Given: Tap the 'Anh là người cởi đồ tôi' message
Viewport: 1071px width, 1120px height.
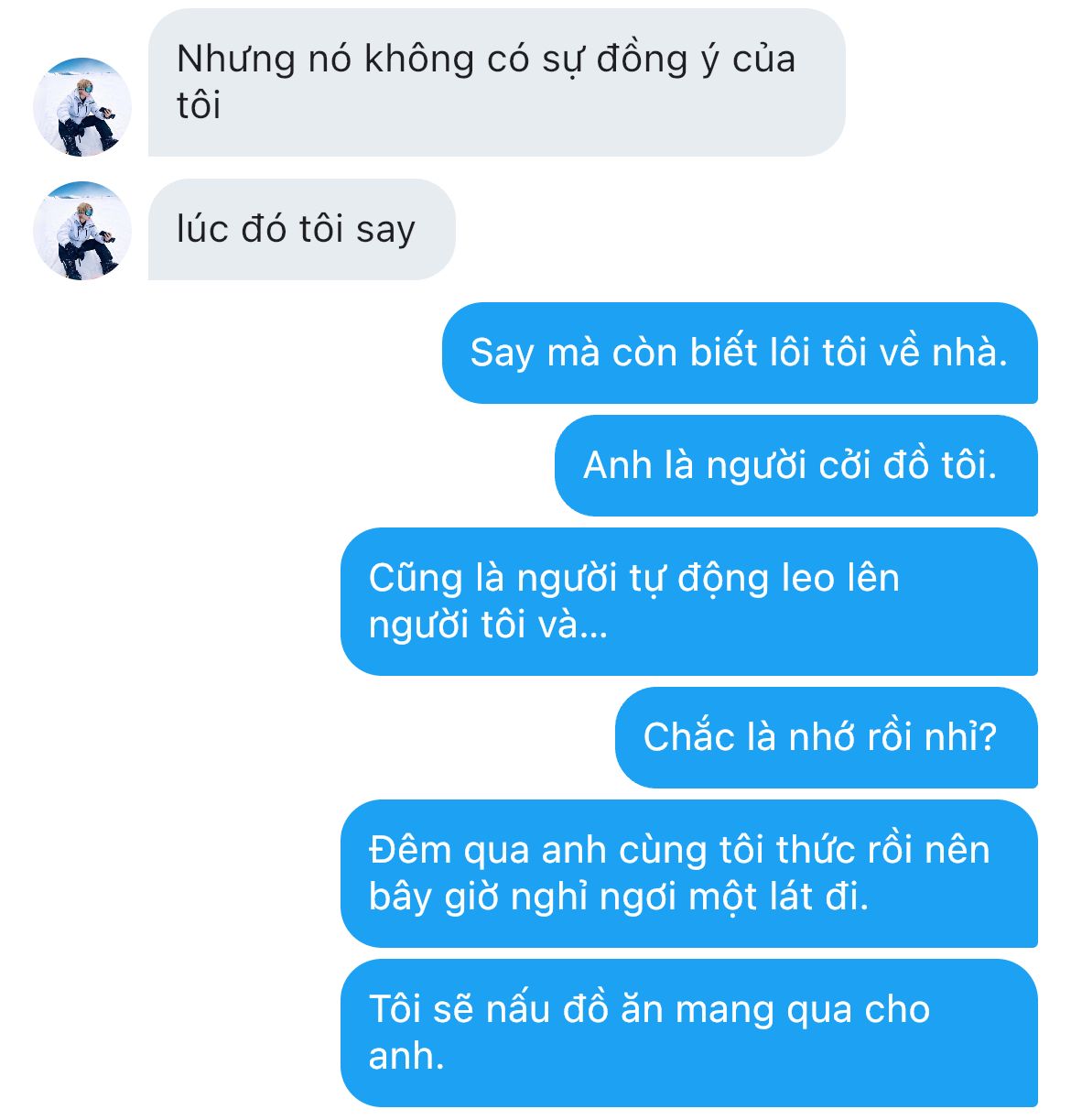Looking at the screenshot, I should (795, 465).
